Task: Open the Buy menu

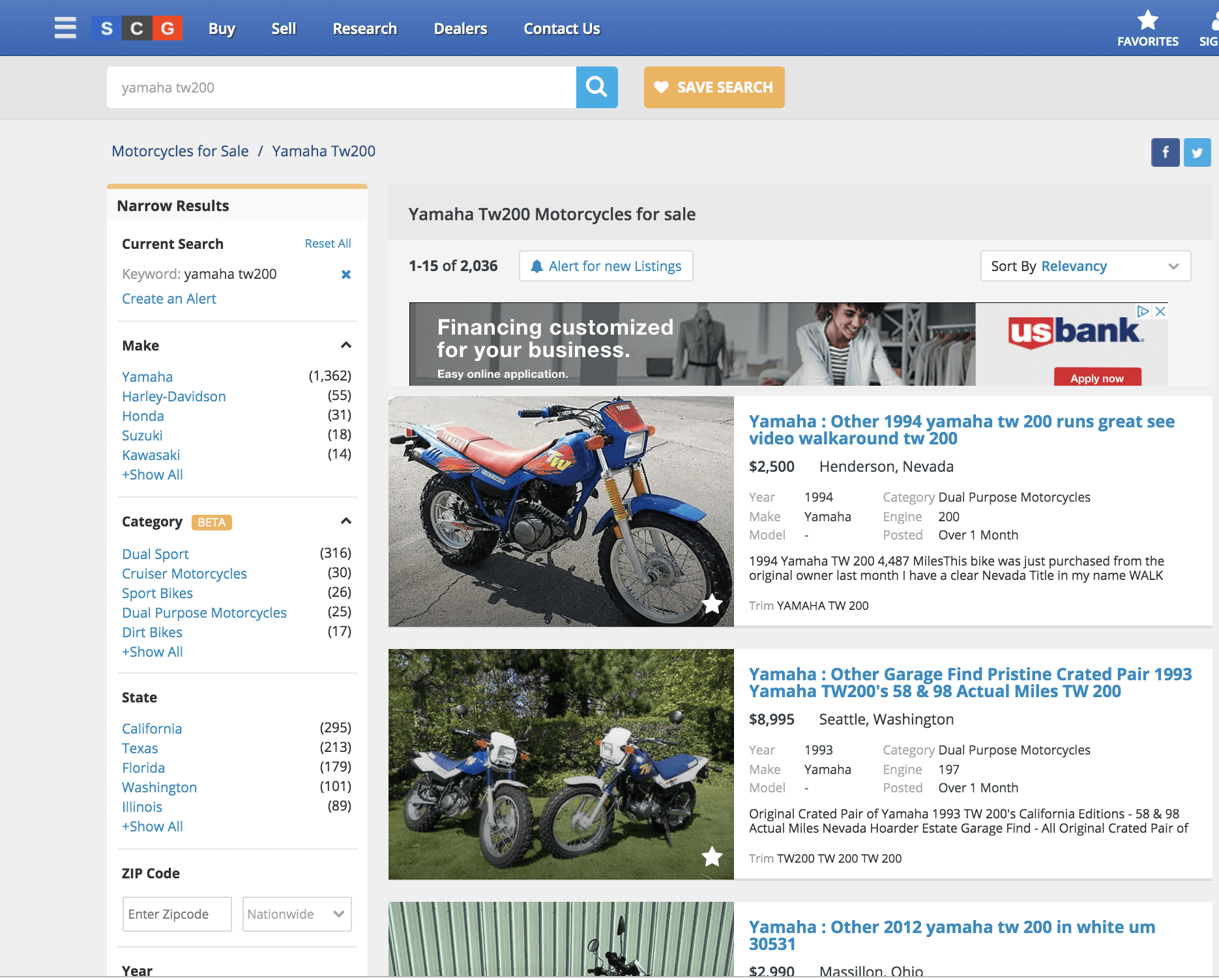Action: click(222, 29)
